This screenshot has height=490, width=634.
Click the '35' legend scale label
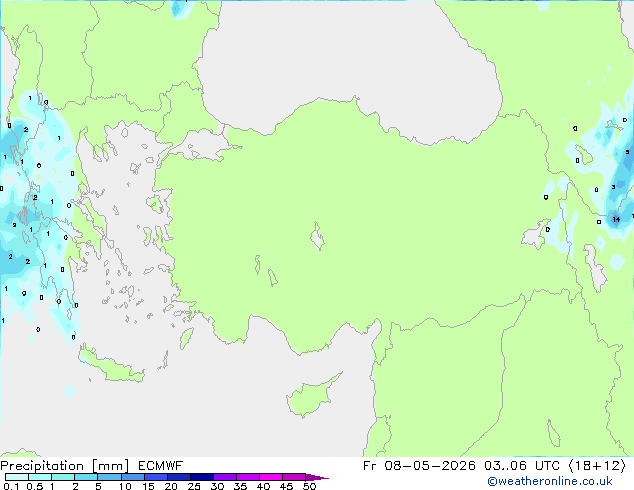click(240, 486)
